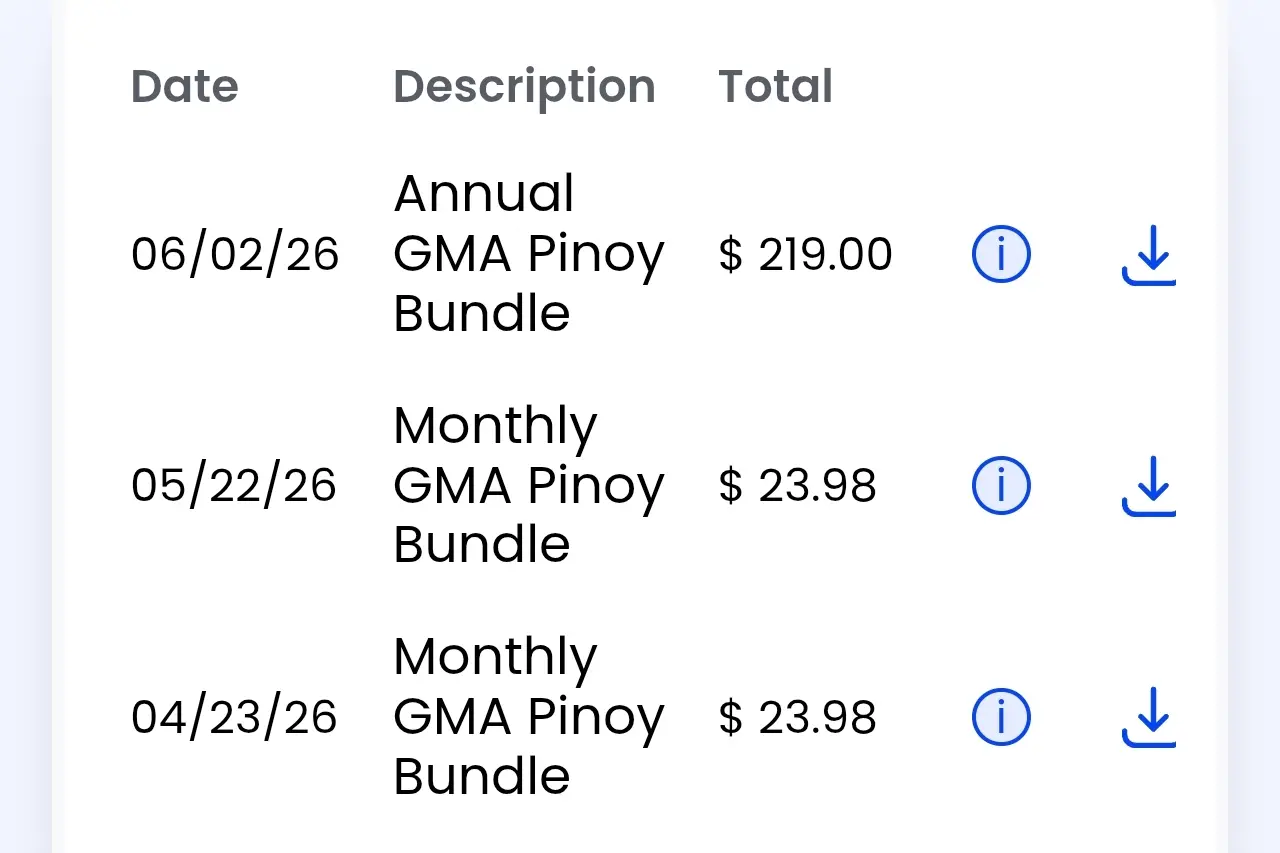
Task: Click the Description column header
Action: click(524, 87)
